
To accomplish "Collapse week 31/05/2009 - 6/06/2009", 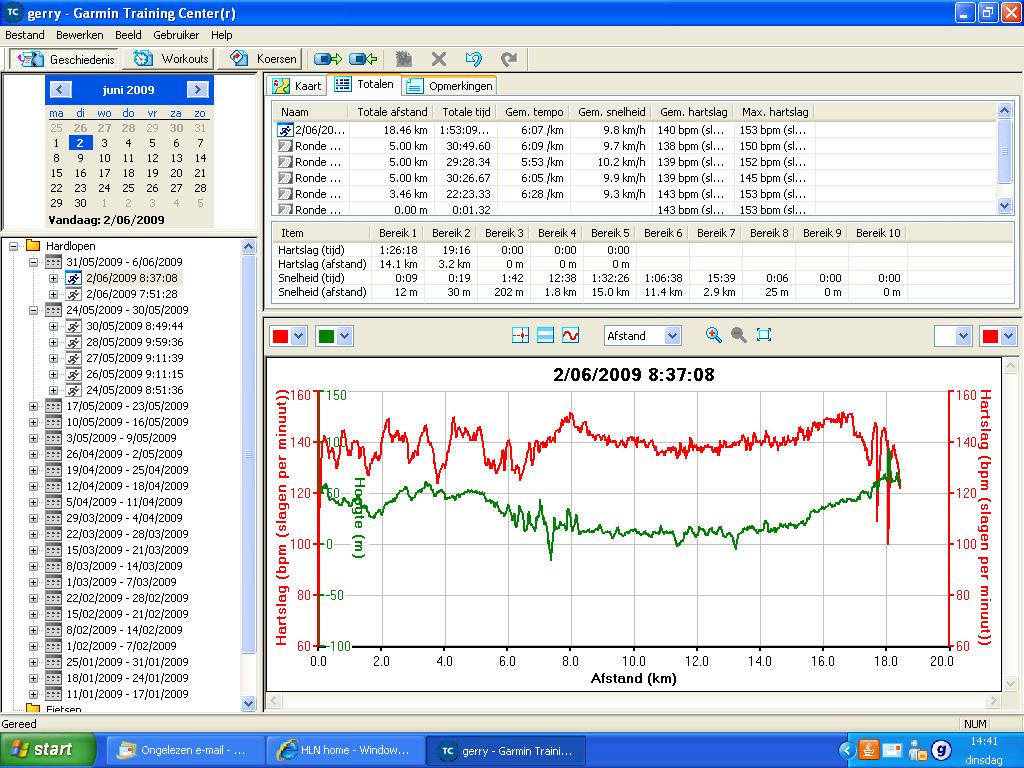I will (33, 263).
